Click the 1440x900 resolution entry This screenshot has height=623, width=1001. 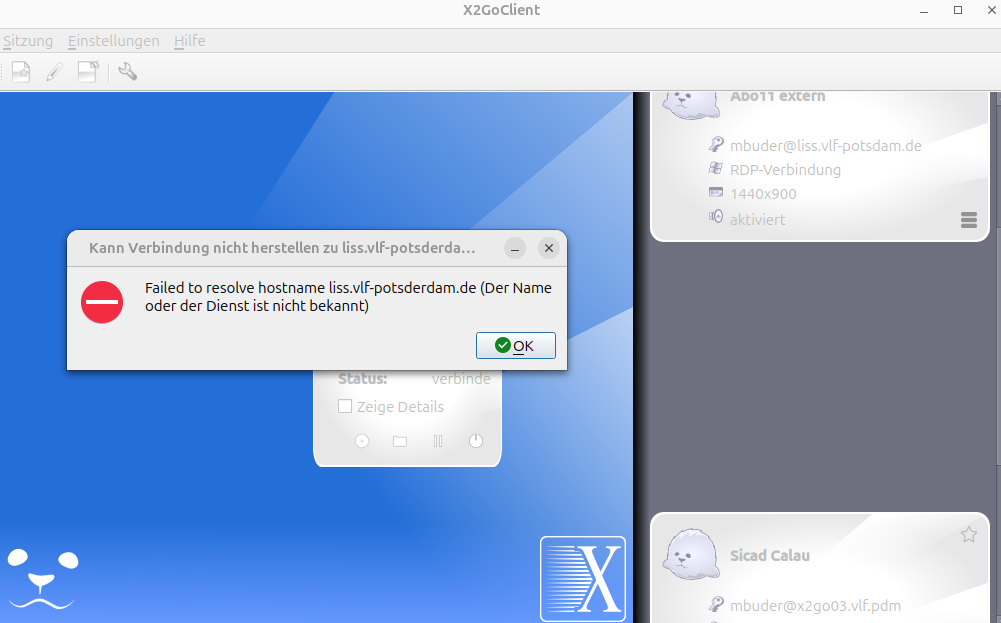click(x=763, y=194)
